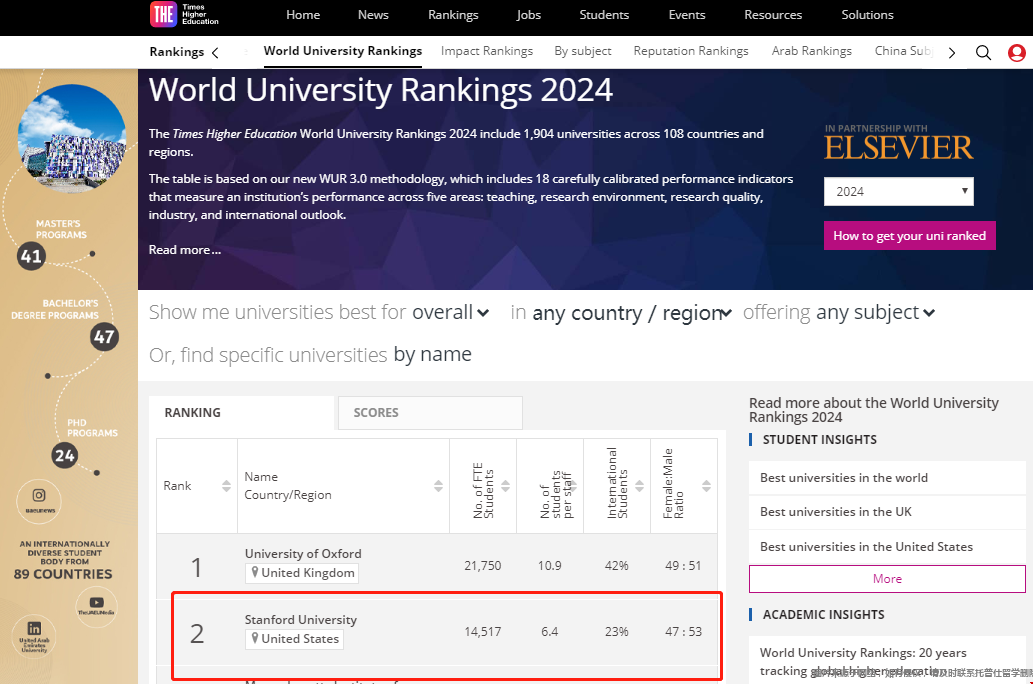The width and height of the screenshot is (1033, 684).
Task: Click the ACADEMIC INSIGHTS heading
Action: coord(824,614)
